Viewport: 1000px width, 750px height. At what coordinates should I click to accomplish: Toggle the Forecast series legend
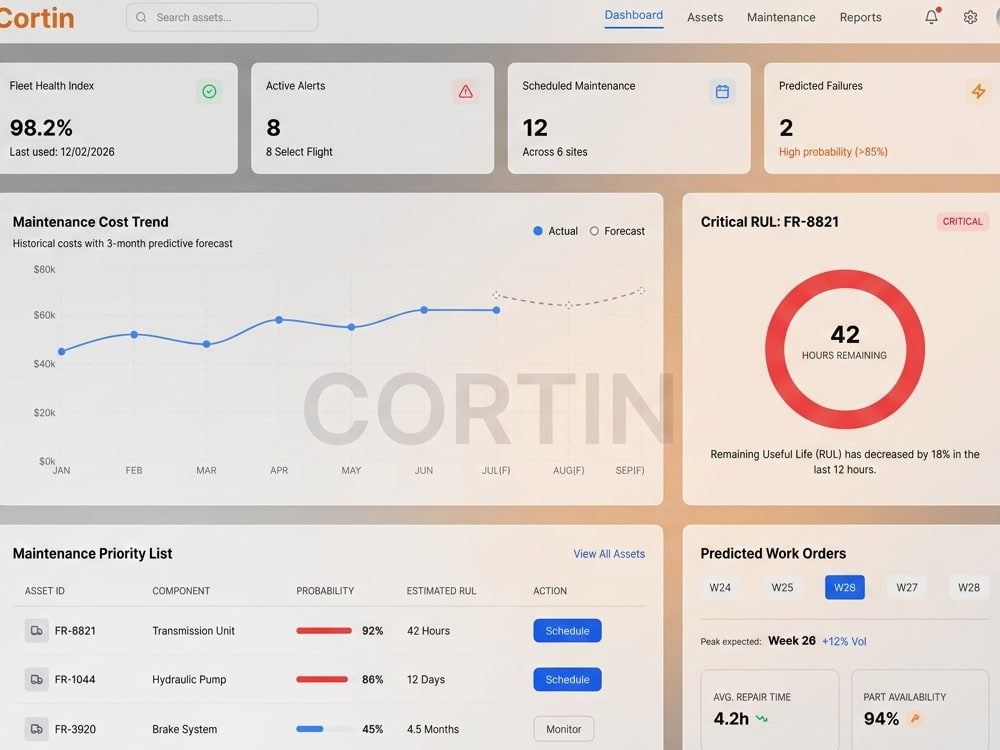tap(617, 231)
